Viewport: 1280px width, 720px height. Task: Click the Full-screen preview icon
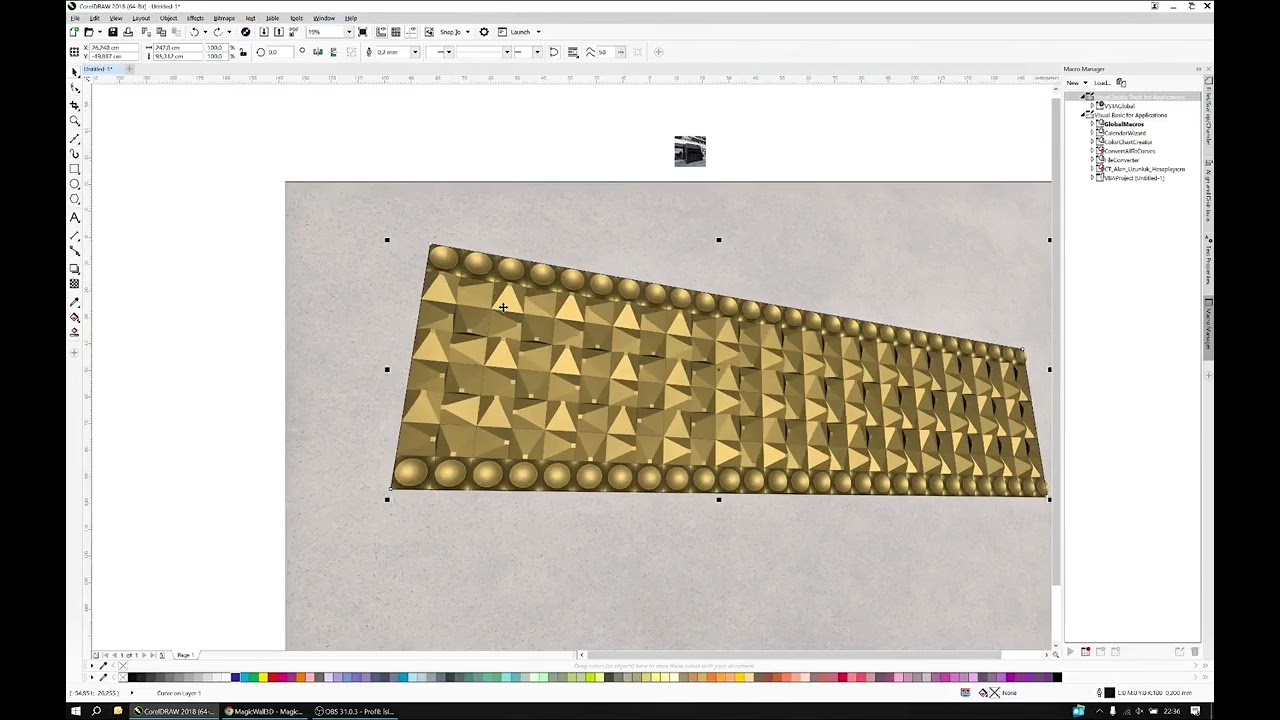pyautogui.click(x=362, y=32)
